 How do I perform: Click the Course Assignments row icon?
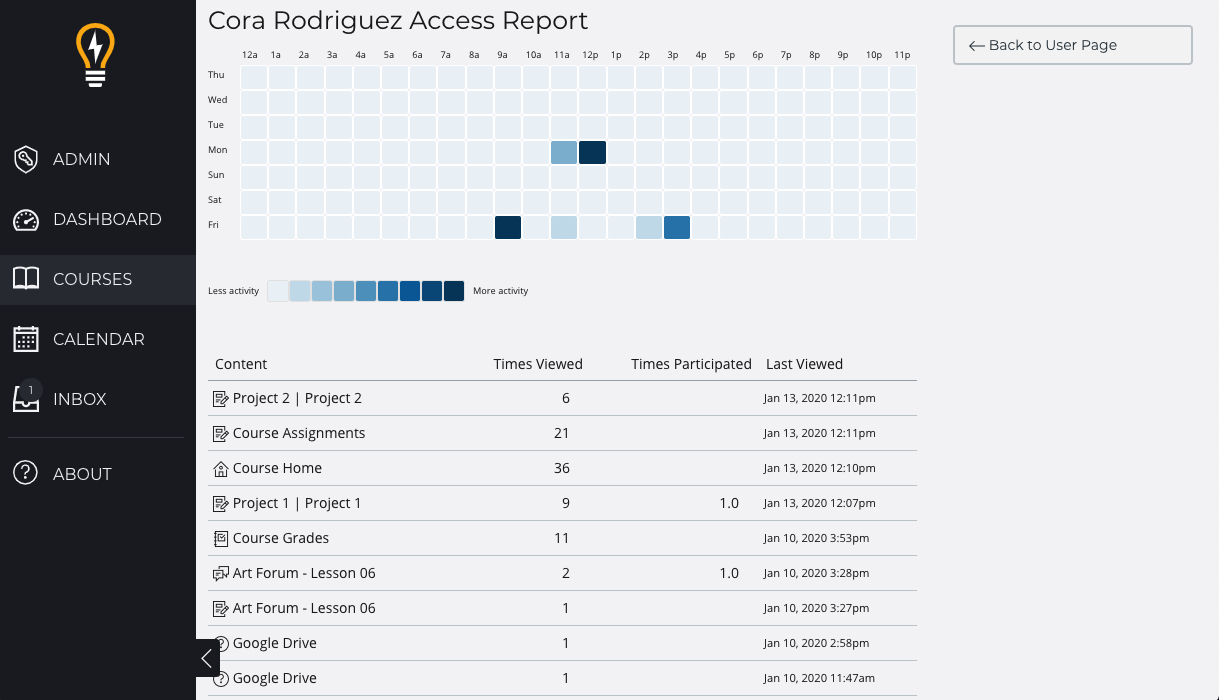coord(221,433)
